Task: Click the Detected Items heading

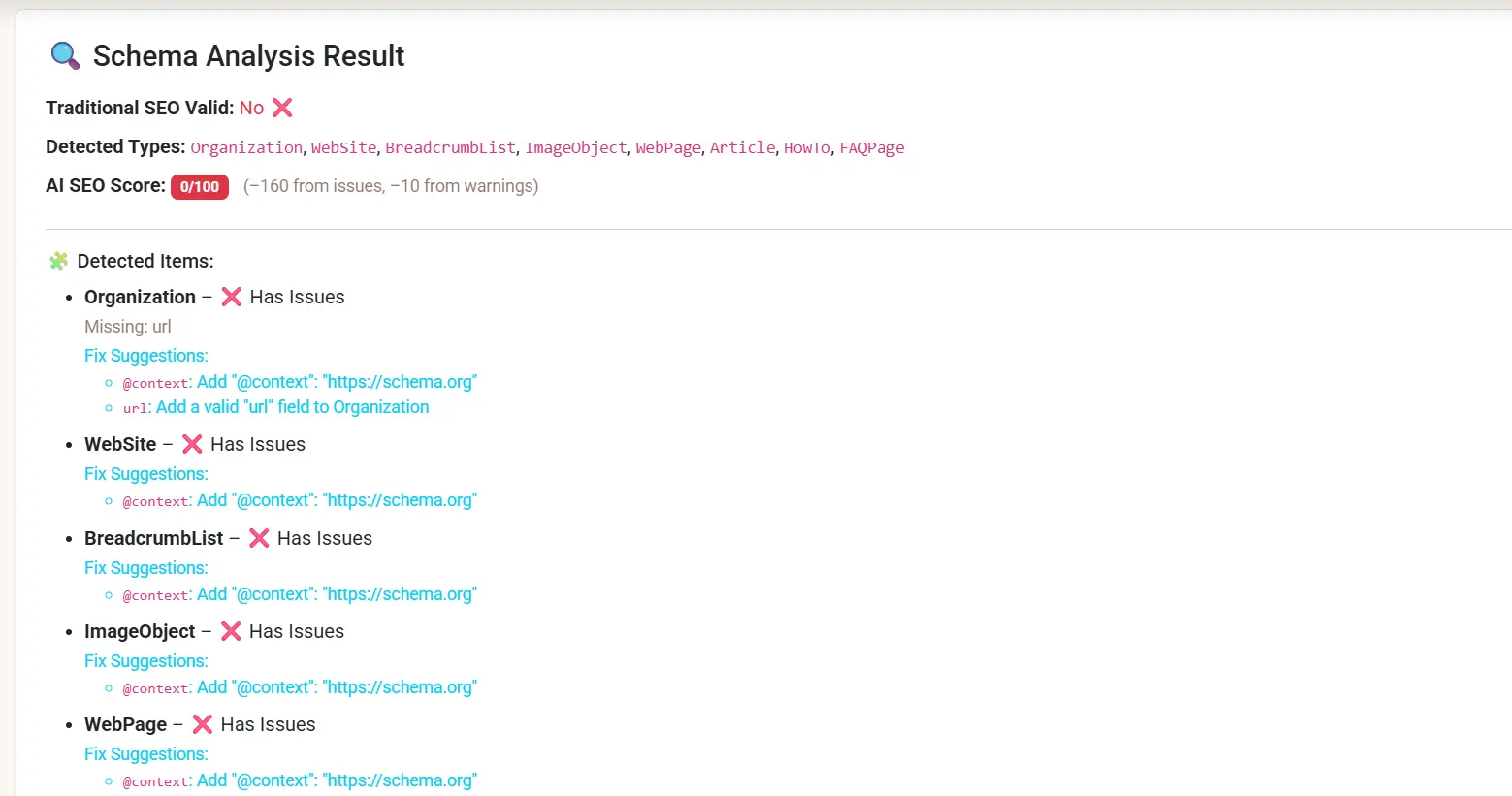Action: [x=145, y=261]
